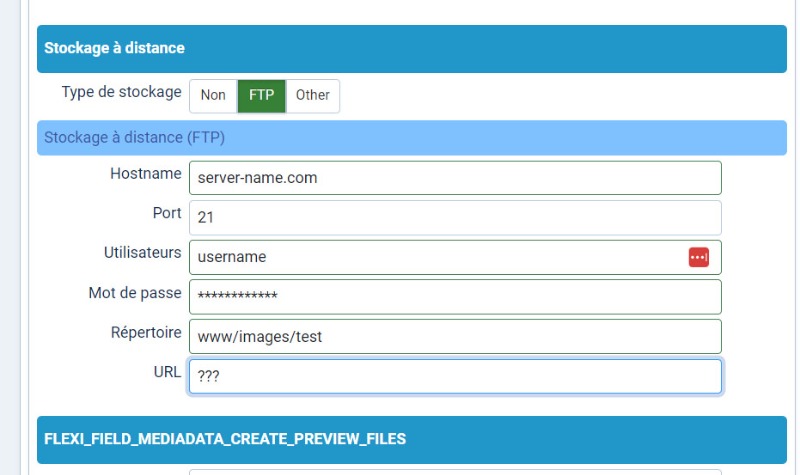Focus the Utilisateurs field with username
The image size is (800, 475).
(x=455, y=257)
